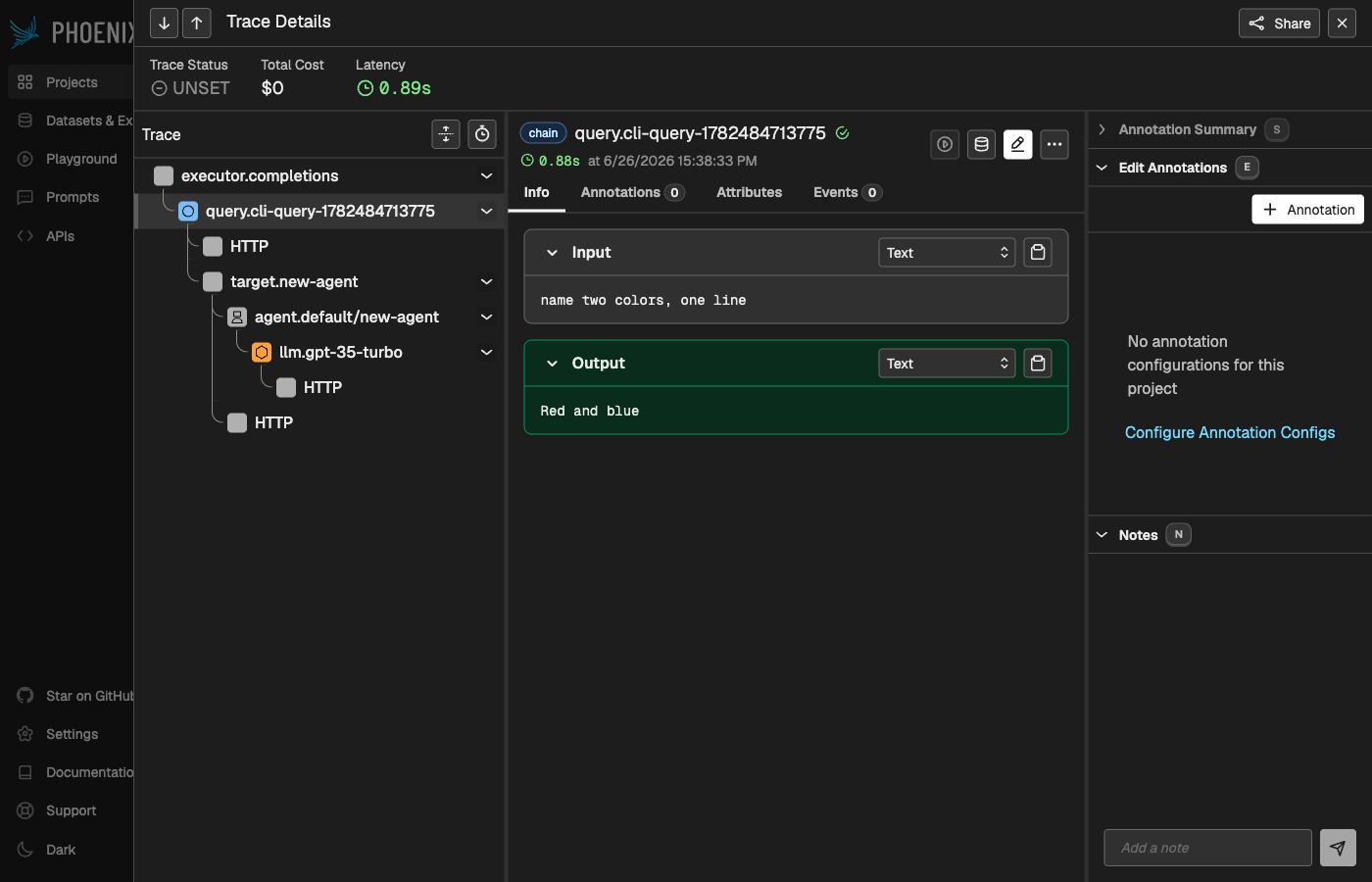Open Playground in sidebar
Image resolution: width=1372 pixels, height=882 pixels.
coord(71,159)
